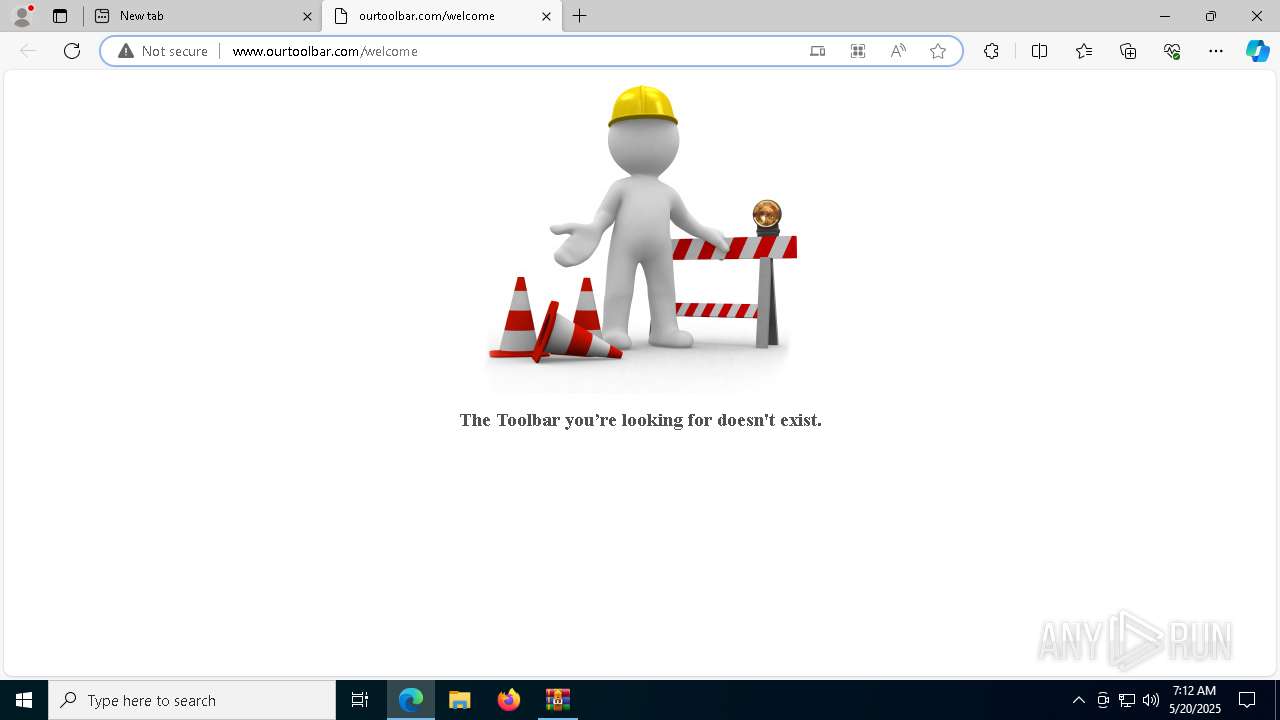Click the 'Type here to search' box
The image size is (1280, 720).
click(x=192, y=700)
